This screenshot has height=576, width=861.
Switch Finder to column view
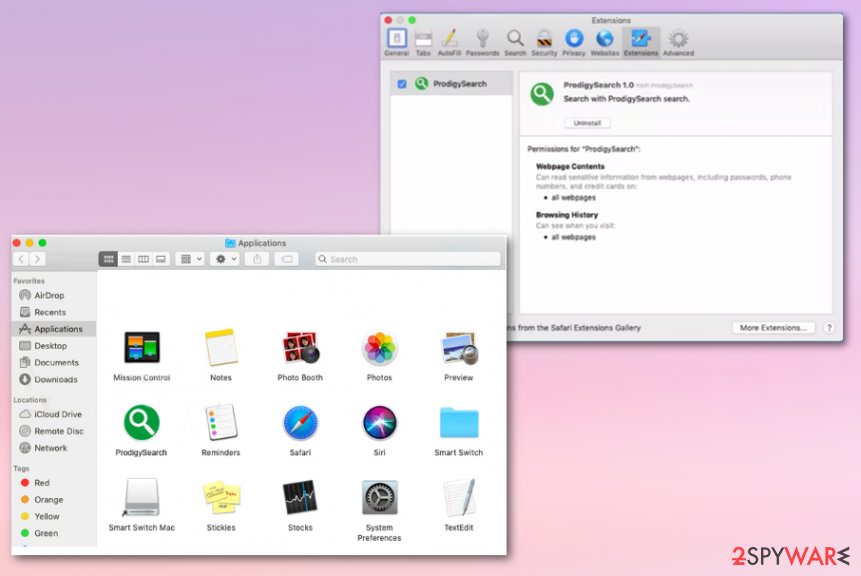pyautogui.click(x=143, y=259)
